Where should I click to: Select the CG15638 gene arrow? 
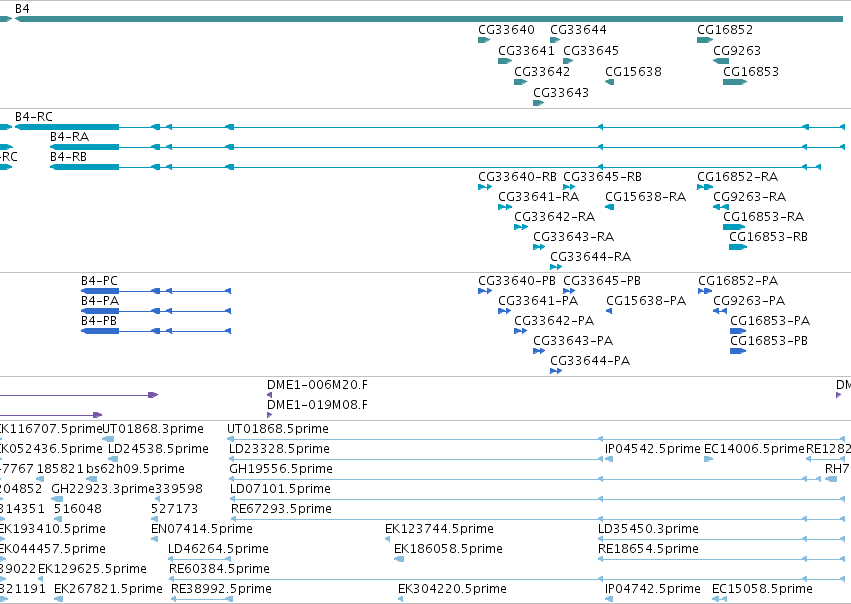pyautogui.click(x=609, y=82)
